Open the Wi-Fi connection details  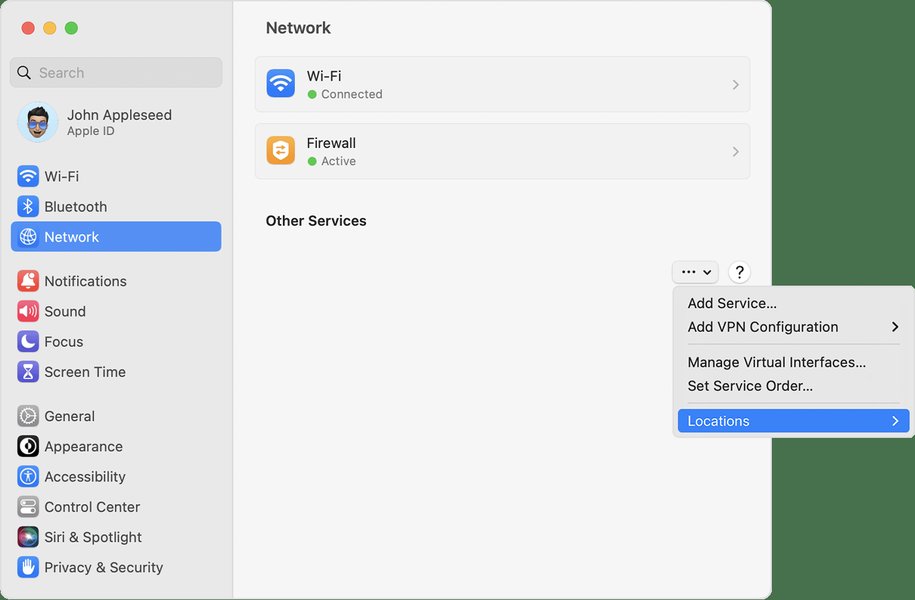[504, 84]
